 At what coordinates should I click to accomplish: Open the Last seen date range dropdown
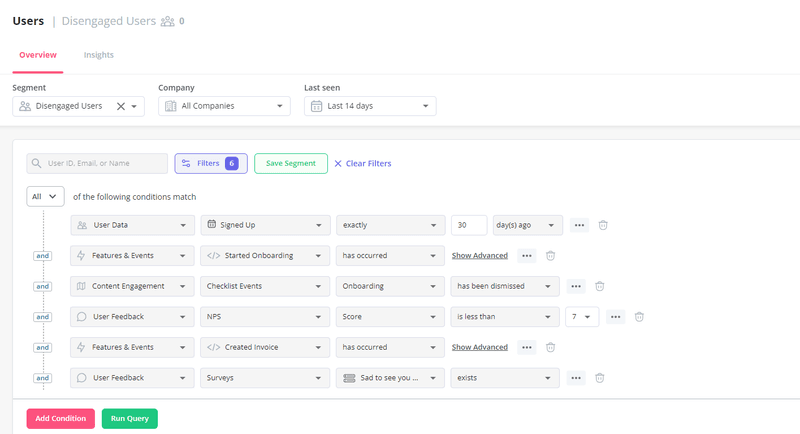pos(370,106)
